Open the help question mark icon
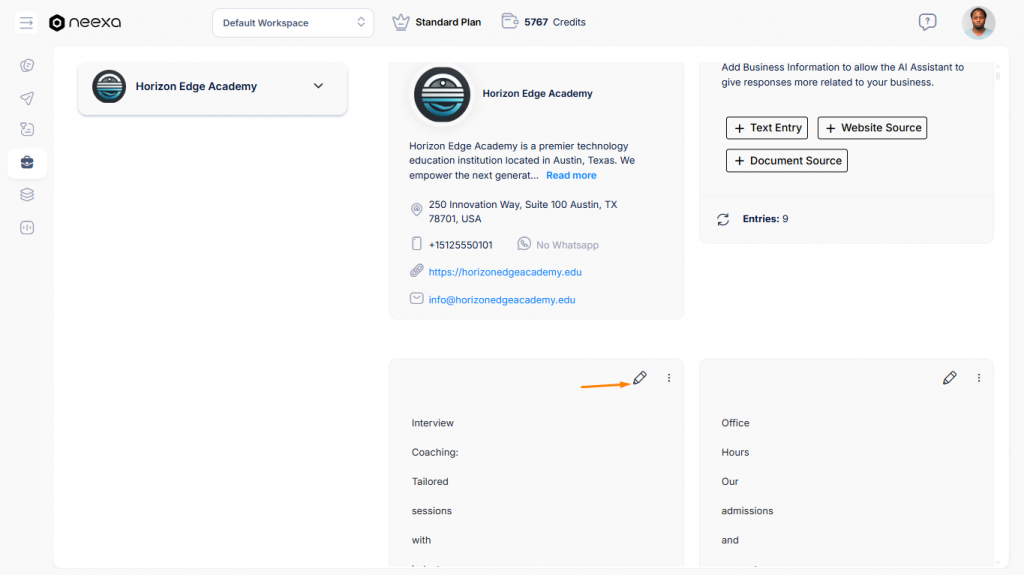Image resolution: width=1024 pixels, height=575 pixels. coord(927,22)
